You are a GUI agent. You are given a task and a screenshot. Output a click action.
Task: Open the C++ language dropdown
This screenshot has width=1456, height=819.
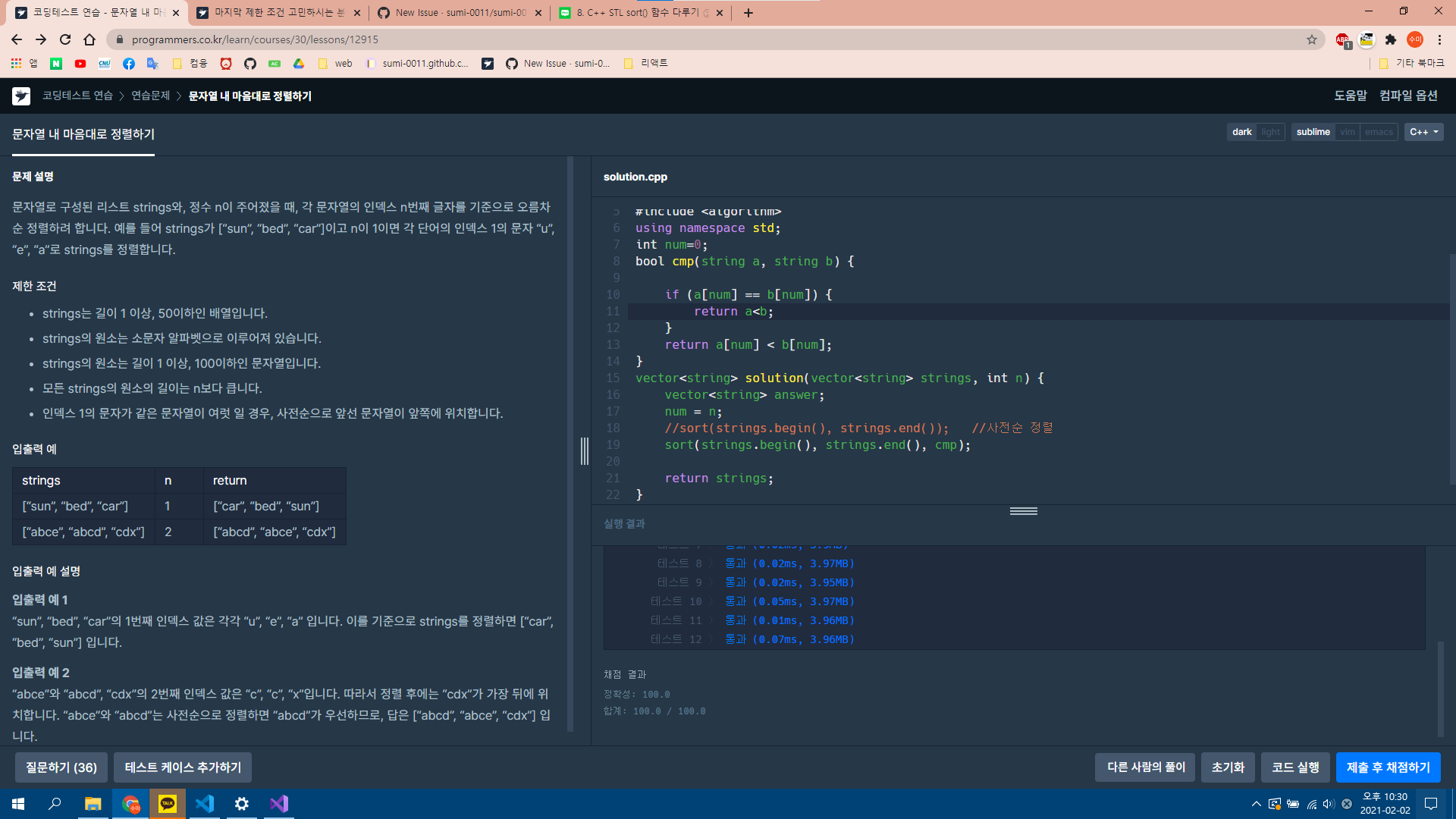(1423, 132)
